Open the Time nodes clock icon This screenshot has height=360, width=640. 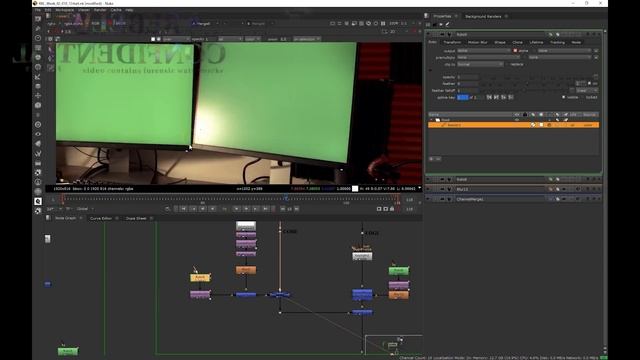38,38
